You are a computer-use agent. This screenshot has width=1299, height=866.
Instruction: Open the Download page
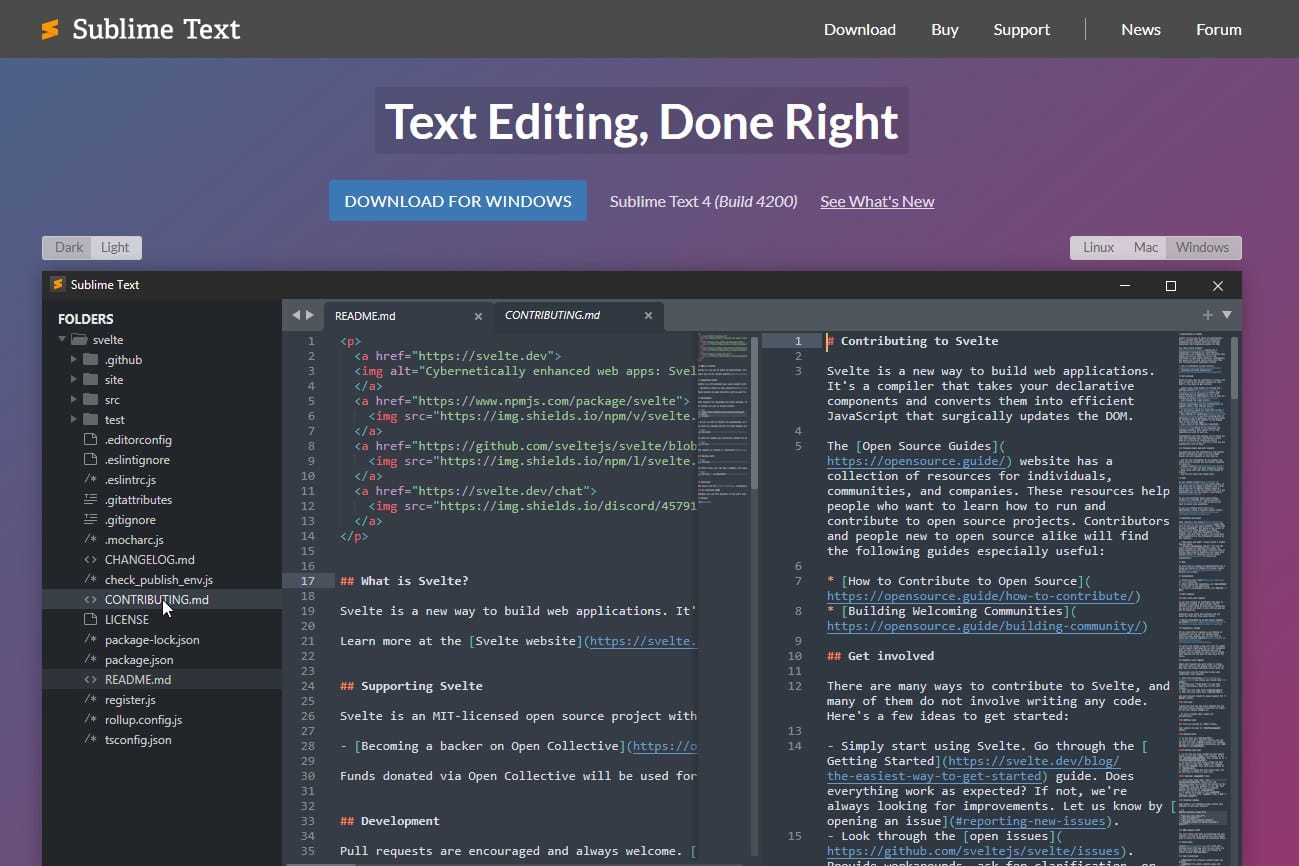(860, 30)
